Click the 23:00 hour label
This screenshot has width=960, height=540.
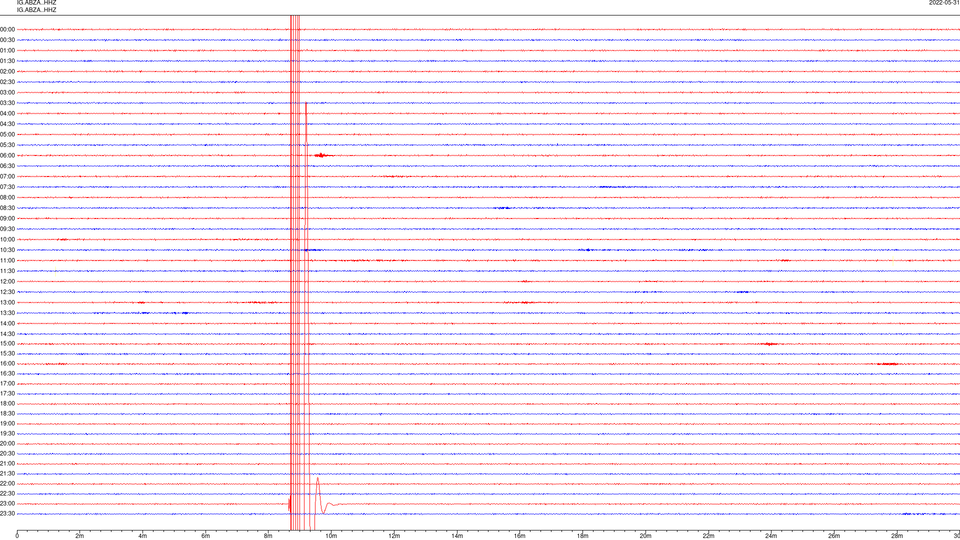point(7,503)
